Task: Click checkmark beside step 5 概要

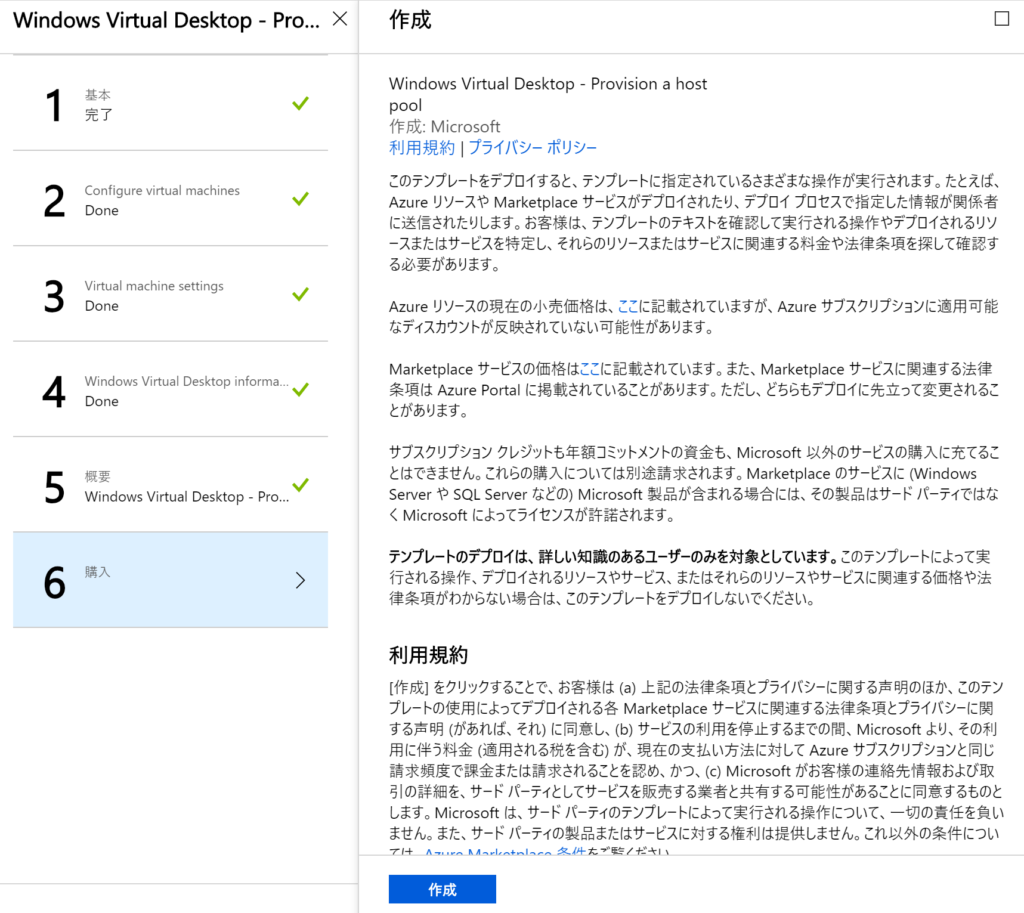Action: pos(300,485)
